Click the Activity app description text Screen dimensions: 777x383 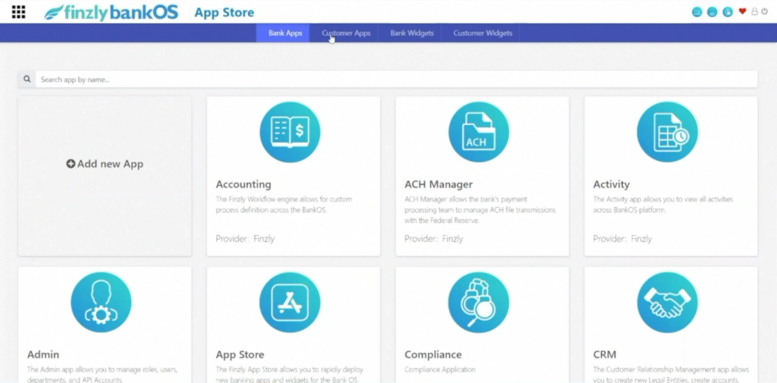[663, 205]
